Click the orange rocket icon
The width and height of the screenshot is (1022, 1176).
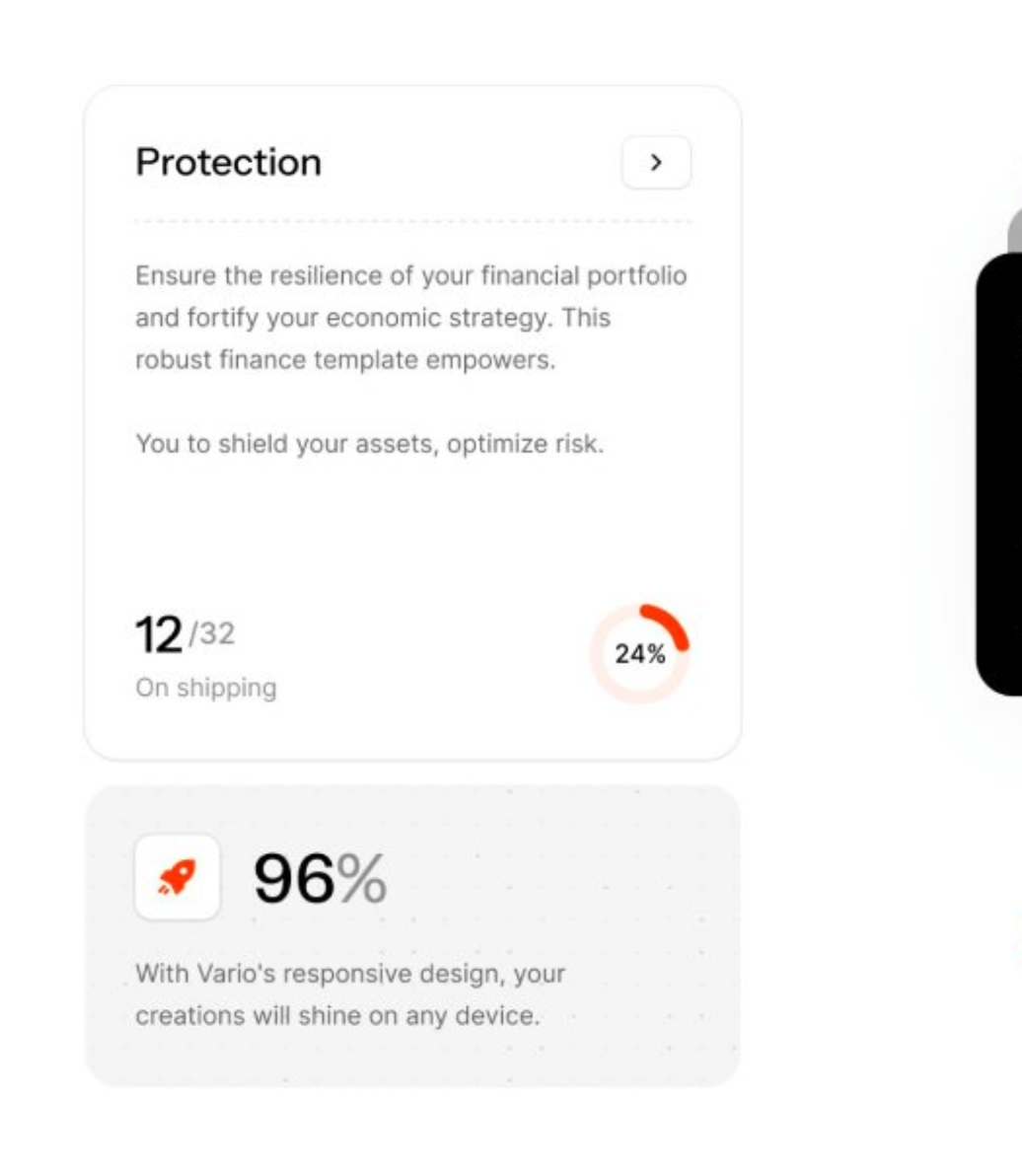pyautogui.click(x=178, y=877)
